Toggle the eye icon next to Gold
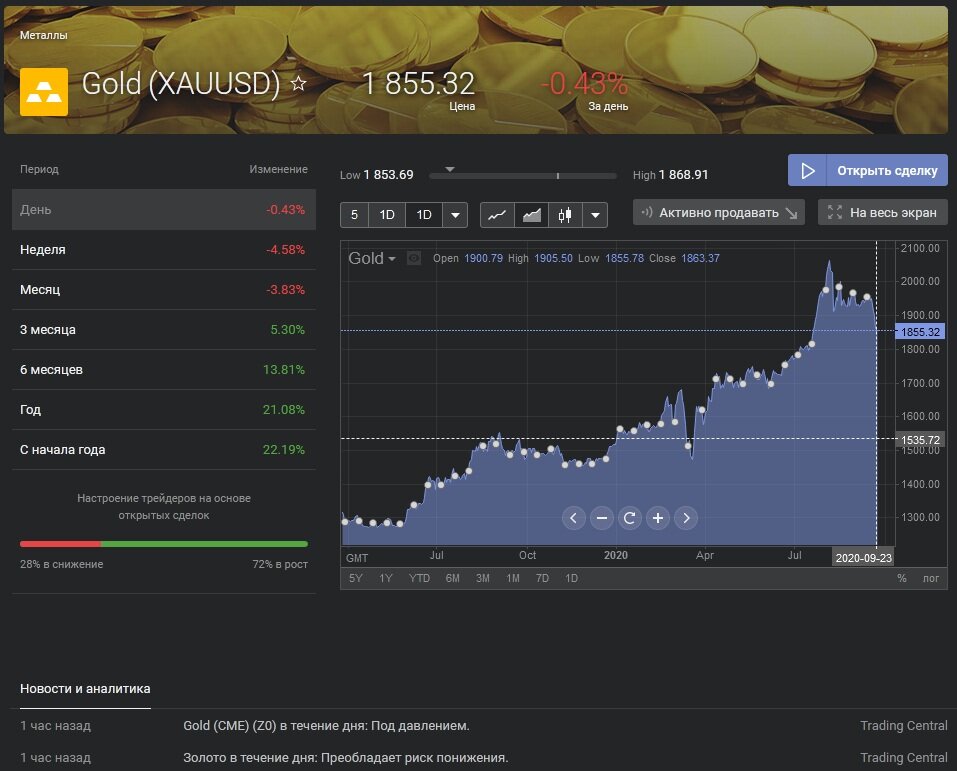The image size is (957, 771). [414, 258]
